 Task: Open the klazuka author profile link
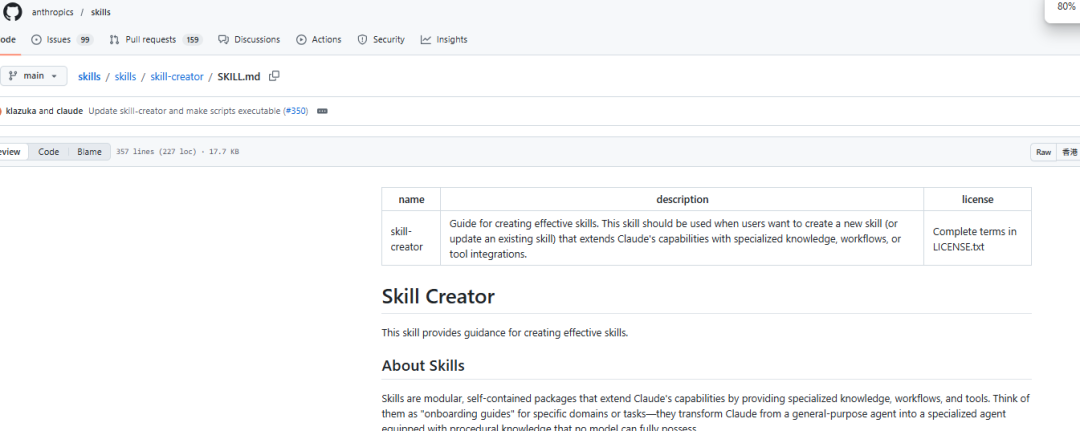21,111
